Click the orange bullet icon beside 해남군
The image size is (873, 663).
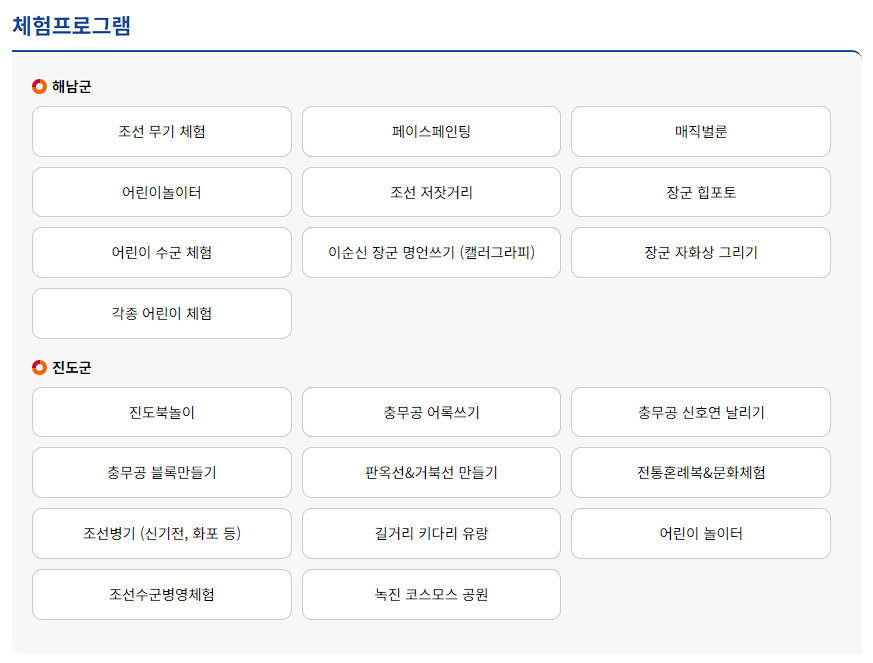click(37, 84)
